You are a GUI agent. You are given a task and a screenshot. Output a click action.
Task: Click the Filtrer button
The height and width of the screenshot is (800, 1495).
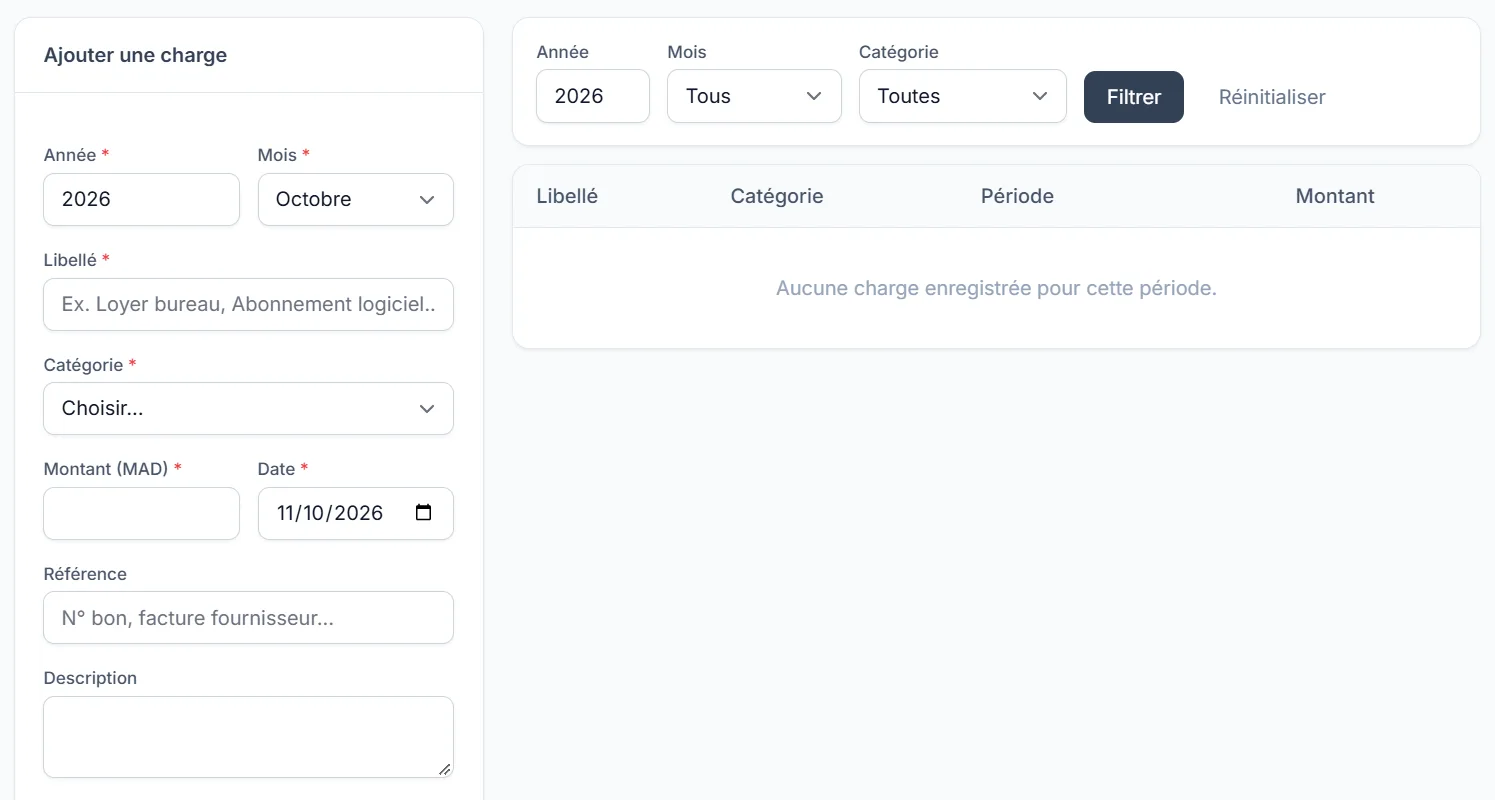coord(1134,97)
